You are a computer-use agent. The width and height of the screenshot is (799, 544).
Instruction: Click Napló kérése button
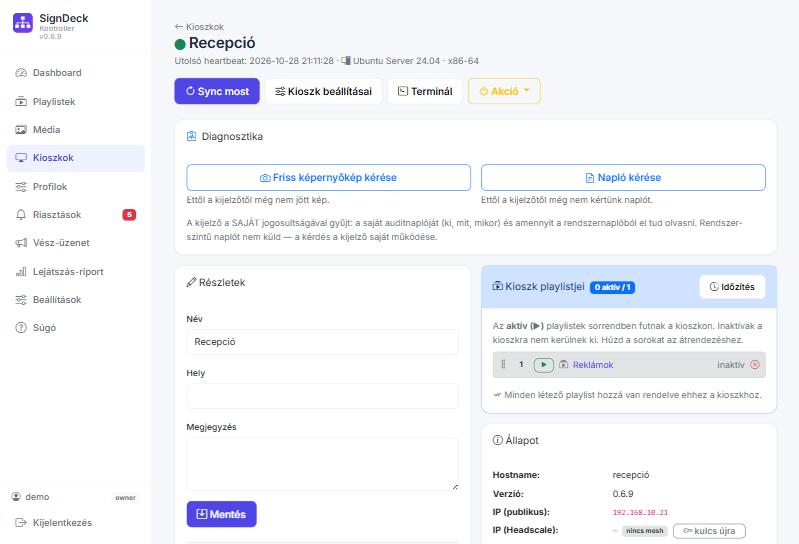click(623, 177)
